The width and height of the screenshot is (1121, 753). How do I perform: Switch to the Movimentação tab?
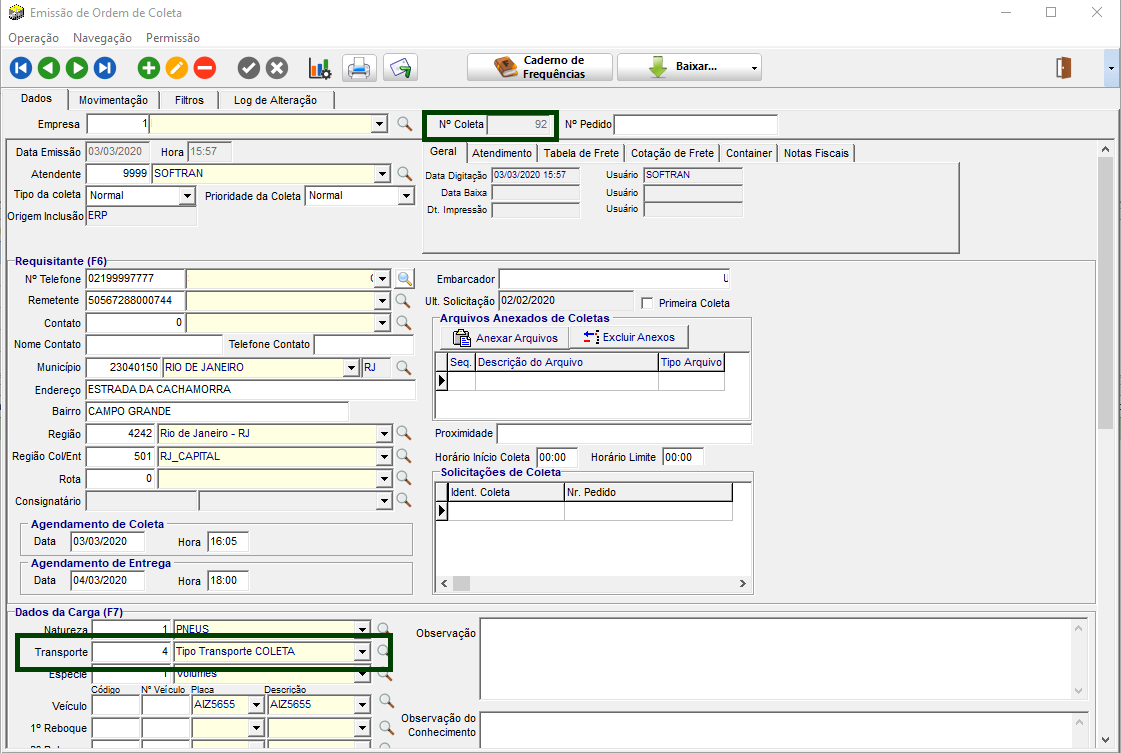113,100
